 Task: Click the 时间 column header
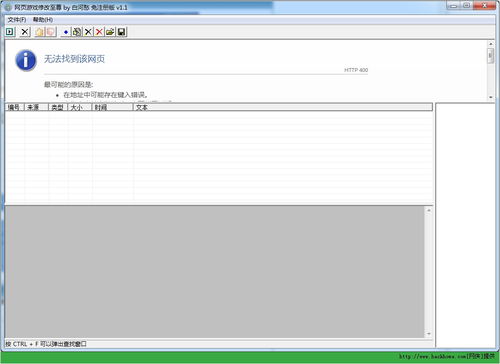point(113,107)
